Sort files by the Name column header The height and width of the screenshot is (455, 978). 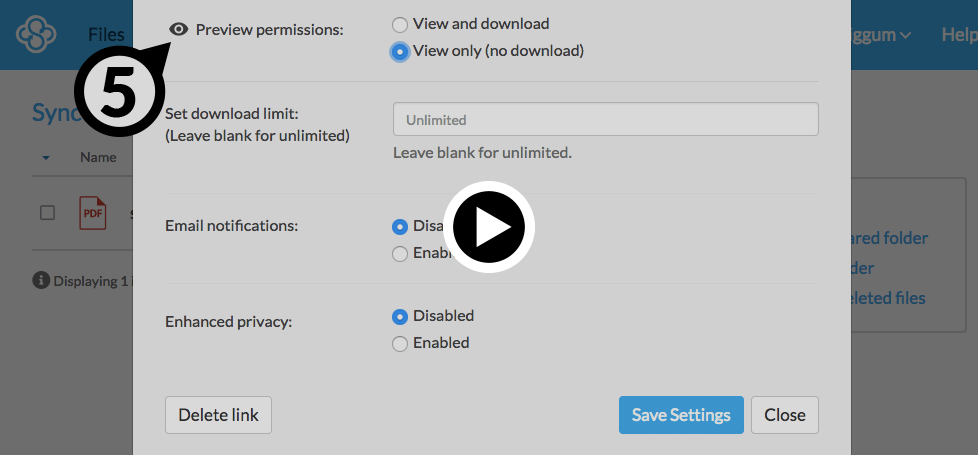(98, 157)
